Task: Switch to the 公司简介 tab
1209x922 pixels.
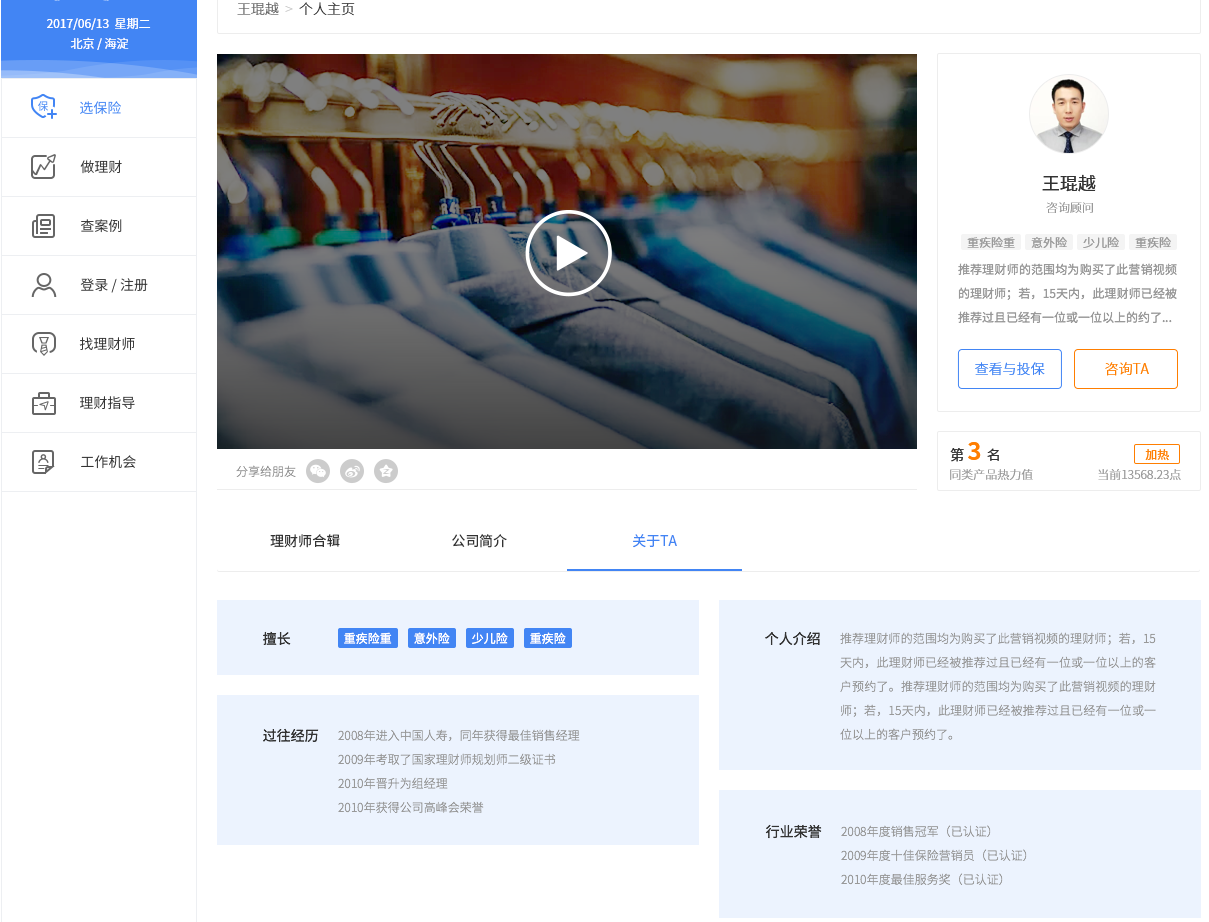Action: pos(479,540)
